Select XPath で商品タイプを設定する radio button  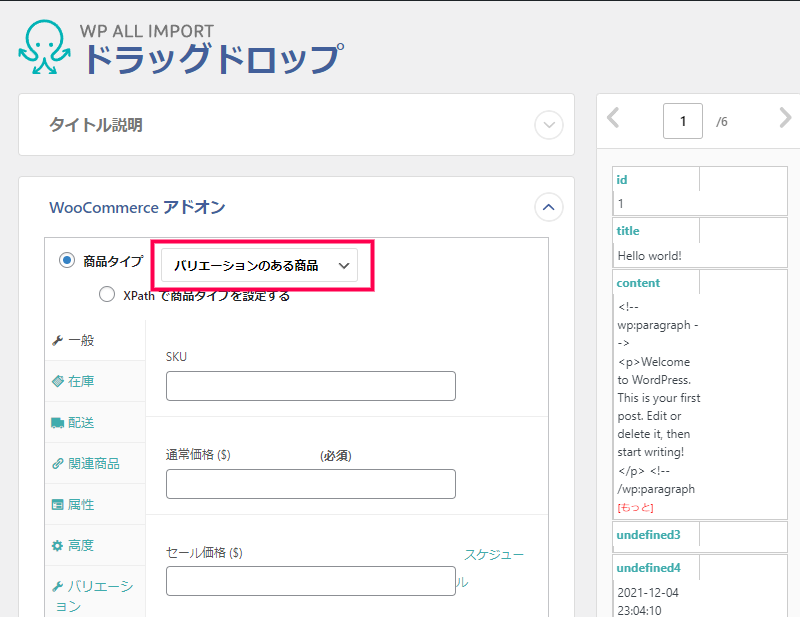tap(107, 294)
